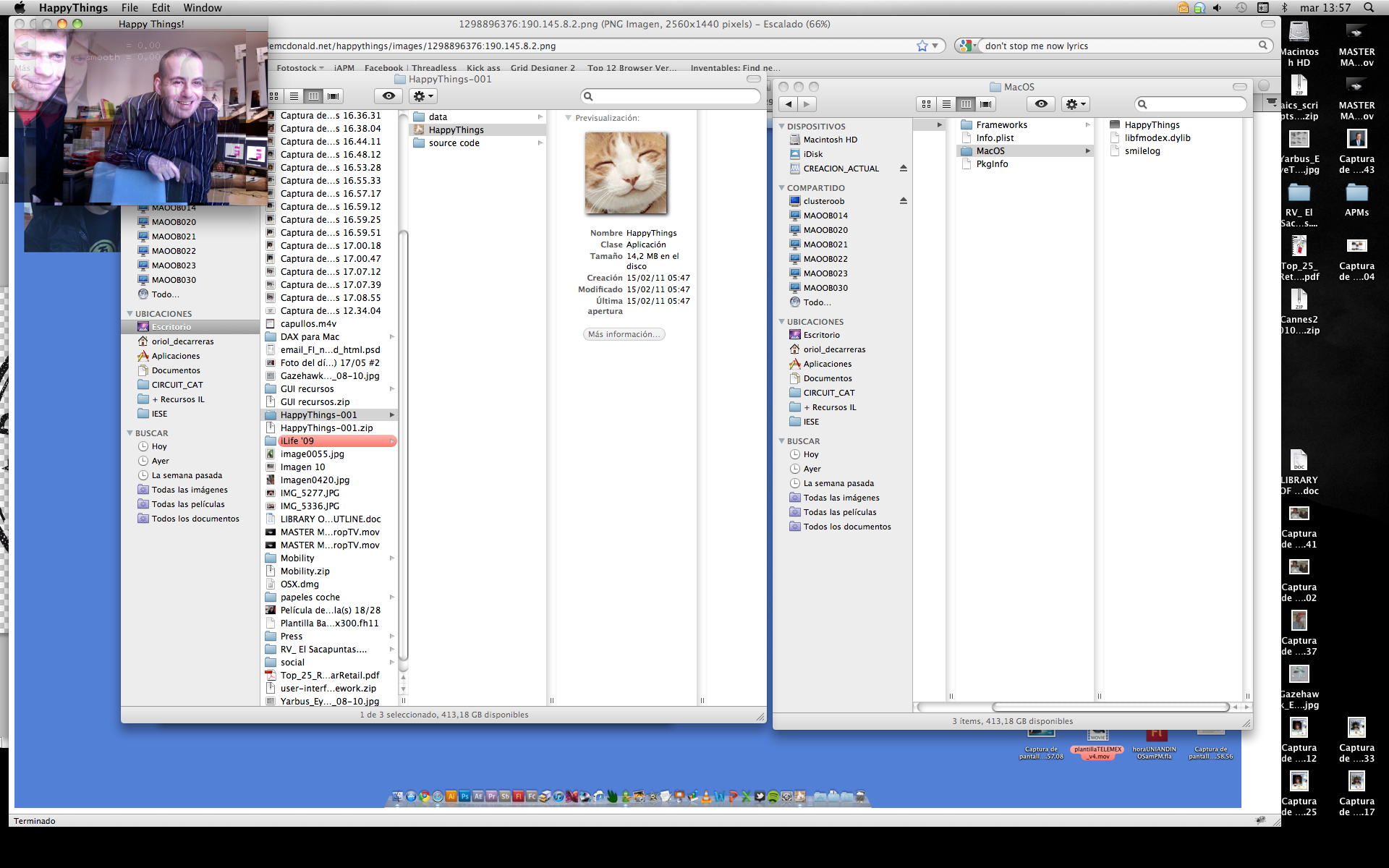Image resolution: width=1389 pixels, height=868 pixels.
Task: Click the Spotlight magnifier in menu bar
Action: [1369, 7]
